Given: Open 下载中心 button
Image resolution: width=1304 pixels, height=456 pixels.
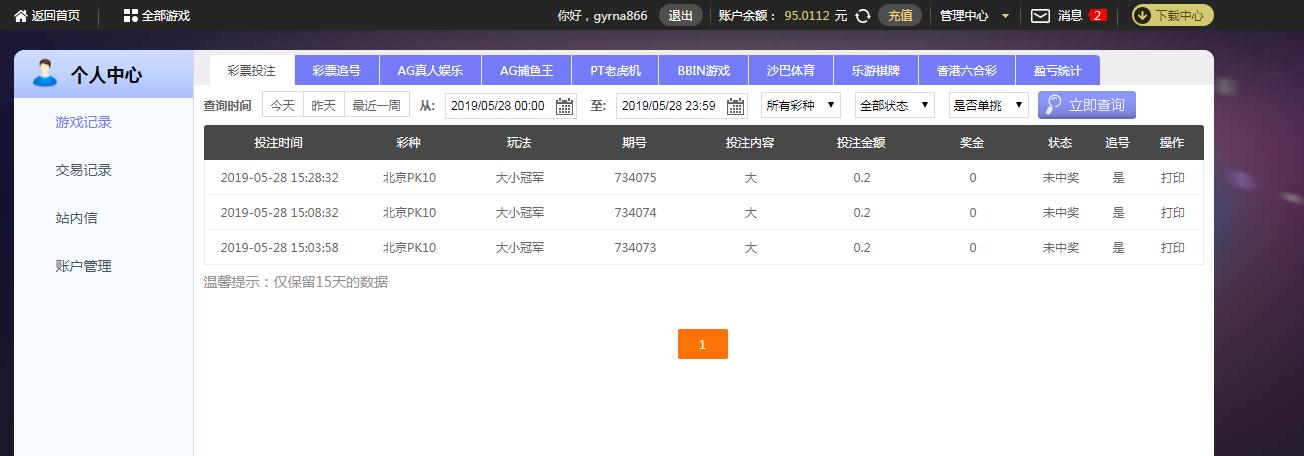Looking at the screenshot, I should tap(1172, 15).
